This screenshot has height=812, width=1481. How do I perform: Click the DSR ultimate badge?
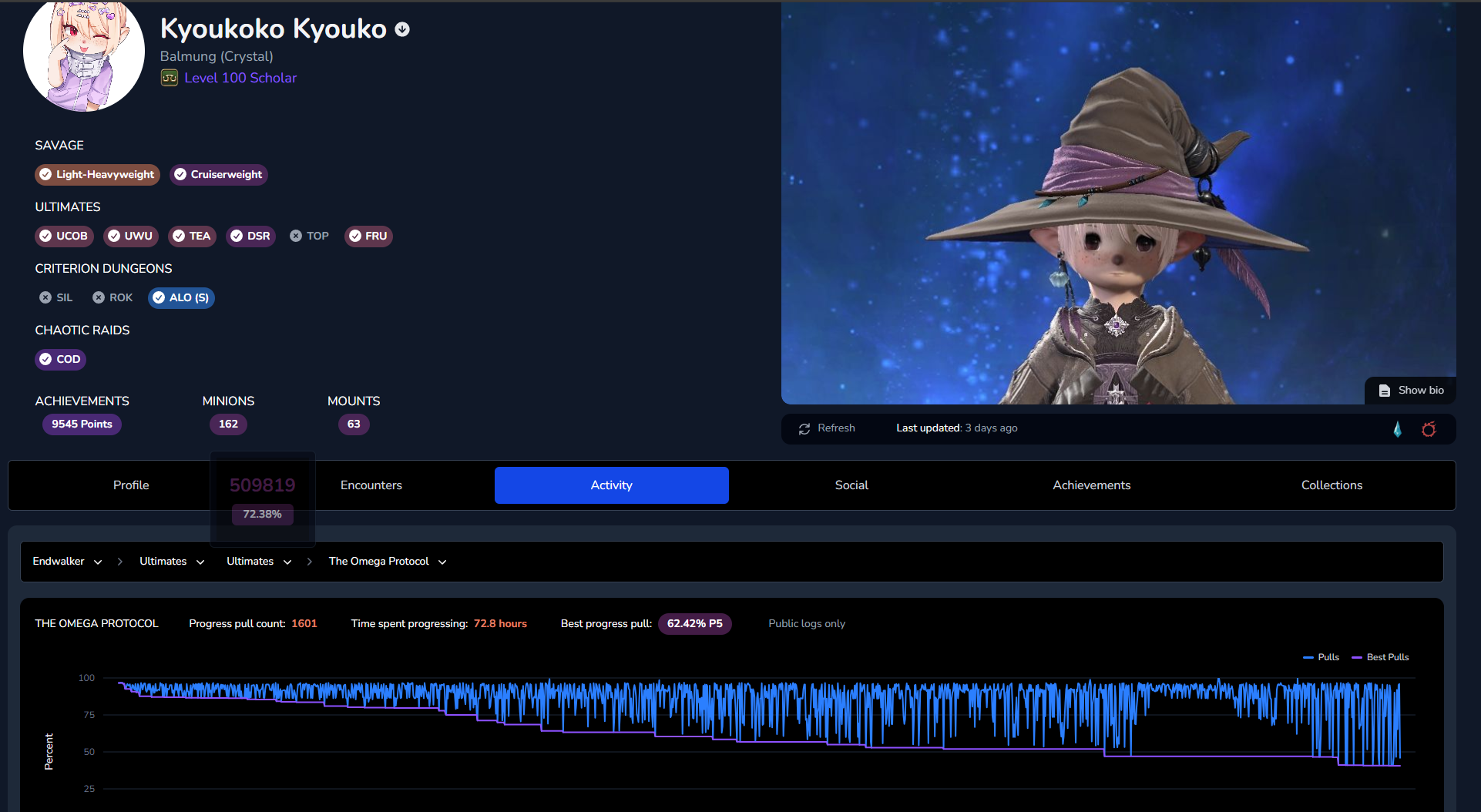click(x=251, y=237)
